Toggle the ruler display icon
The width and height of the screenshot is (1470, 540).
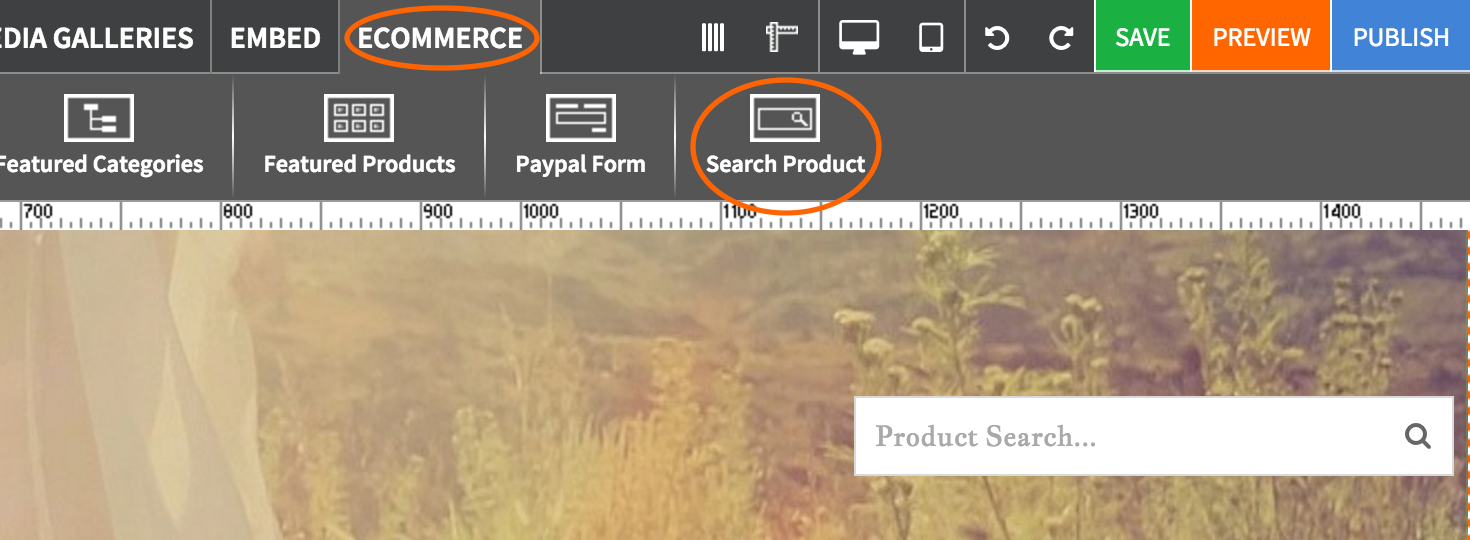pos(784,38)
